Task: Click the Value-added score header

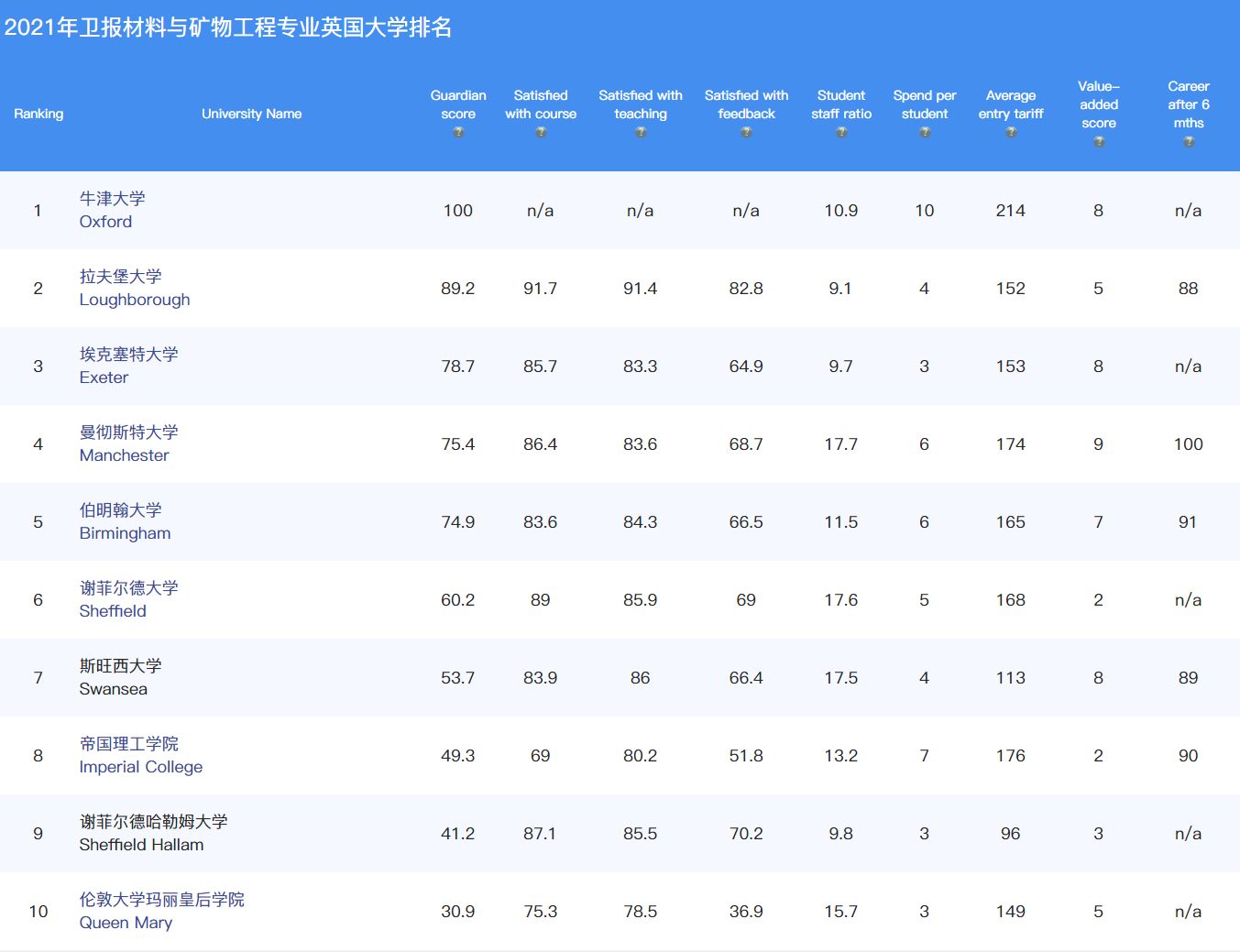Action: point(1099,104)
